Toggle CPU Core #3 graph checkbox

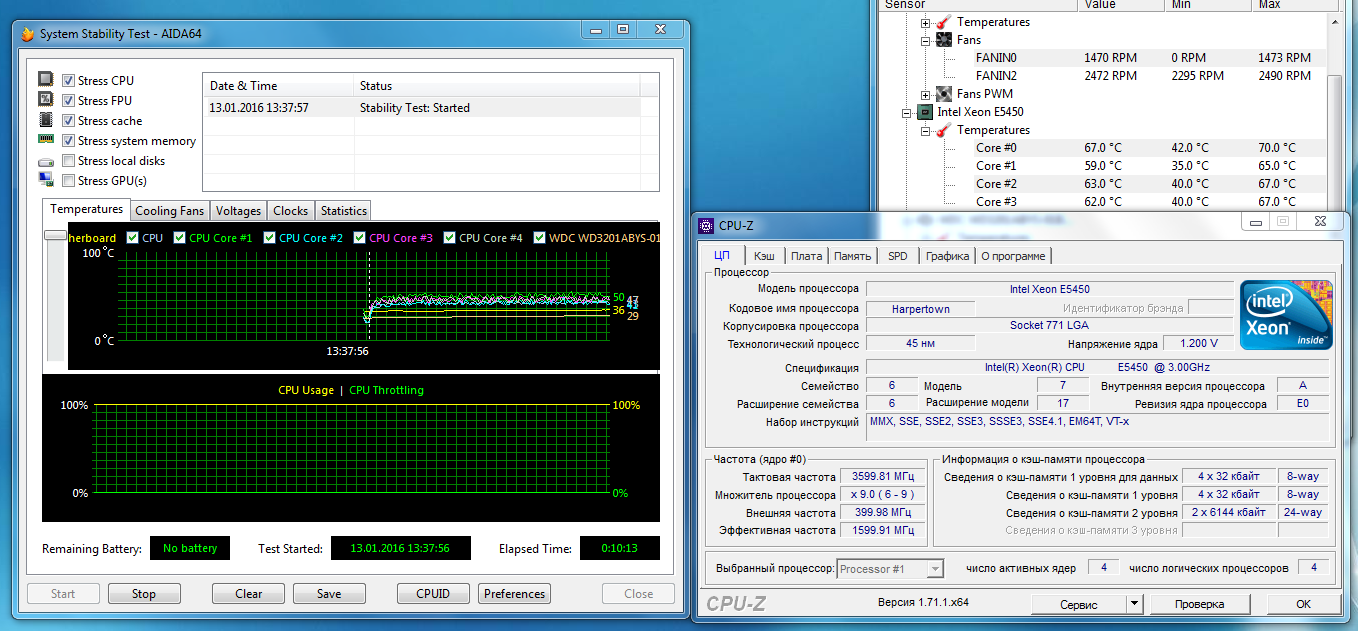pos(360,238)
